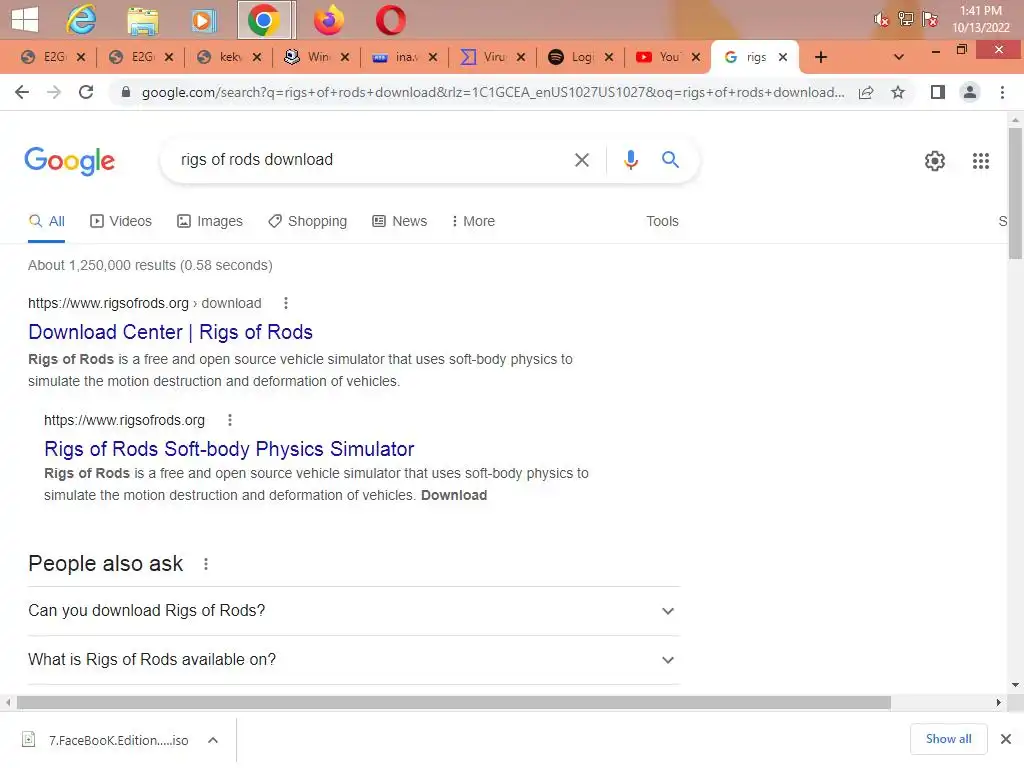Close the Win tab
The height and width of the screenshot is (768, 1024).
point(345,57)
